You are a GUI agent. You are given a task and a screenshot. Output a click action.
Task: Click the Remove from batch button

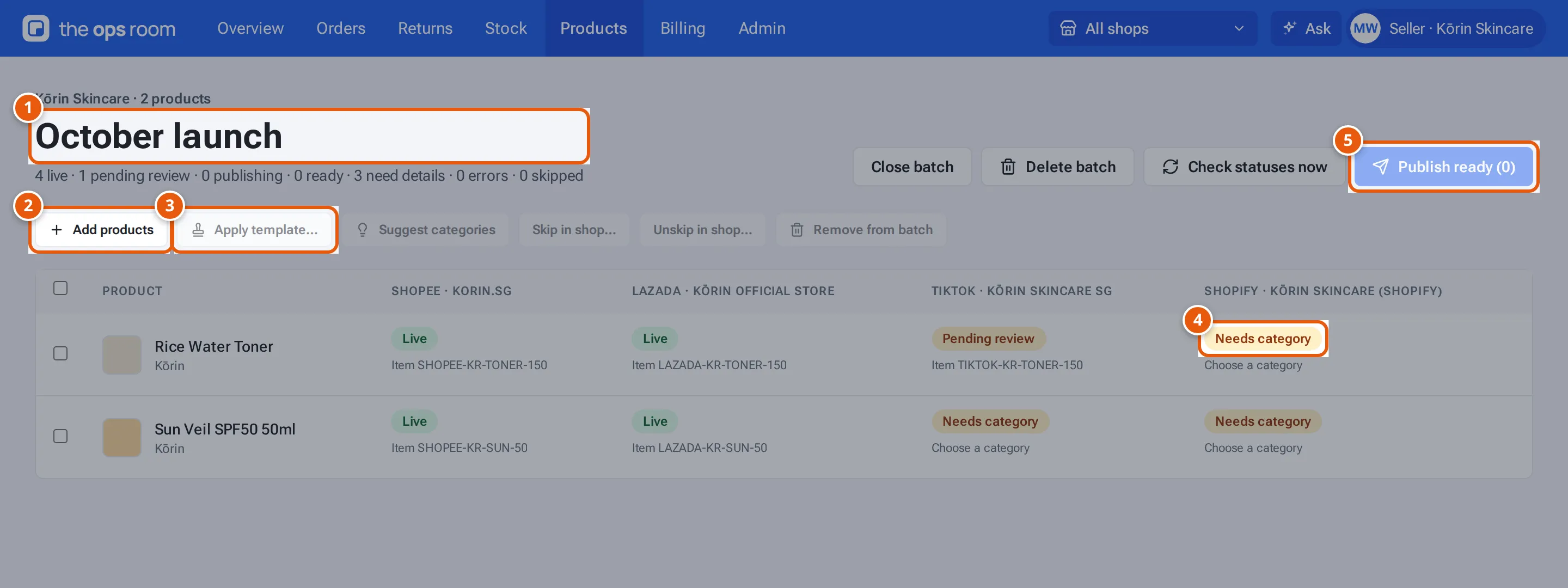click(x=861, y=229)
